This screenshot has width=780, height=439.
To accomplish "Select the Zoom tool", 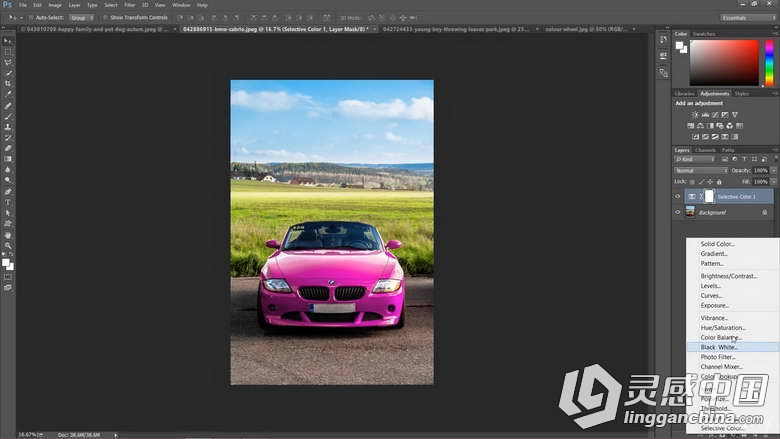I will [x=7, y=245].
